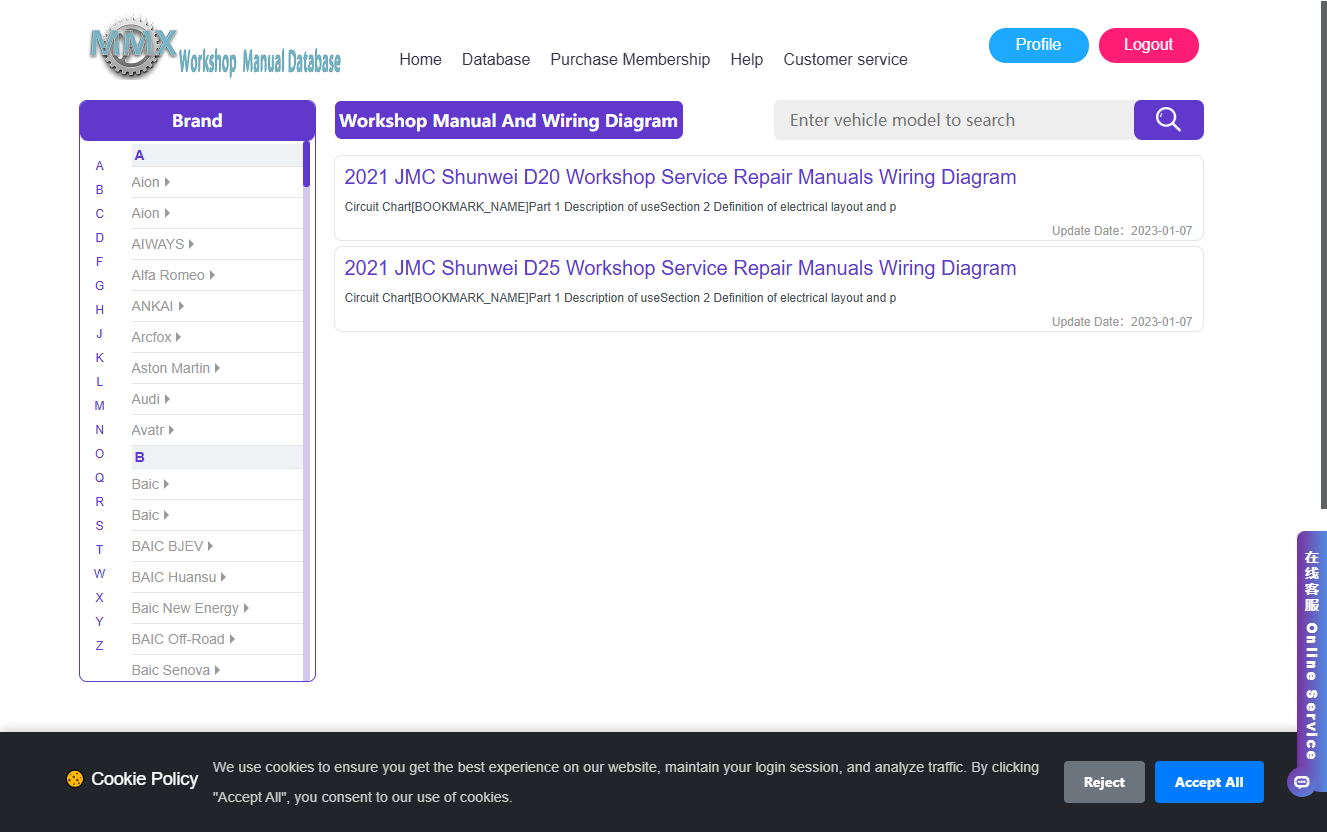Viewport: 1327px width, 832px height.
Task: Click the vehicle model search field
Action: 954,120
